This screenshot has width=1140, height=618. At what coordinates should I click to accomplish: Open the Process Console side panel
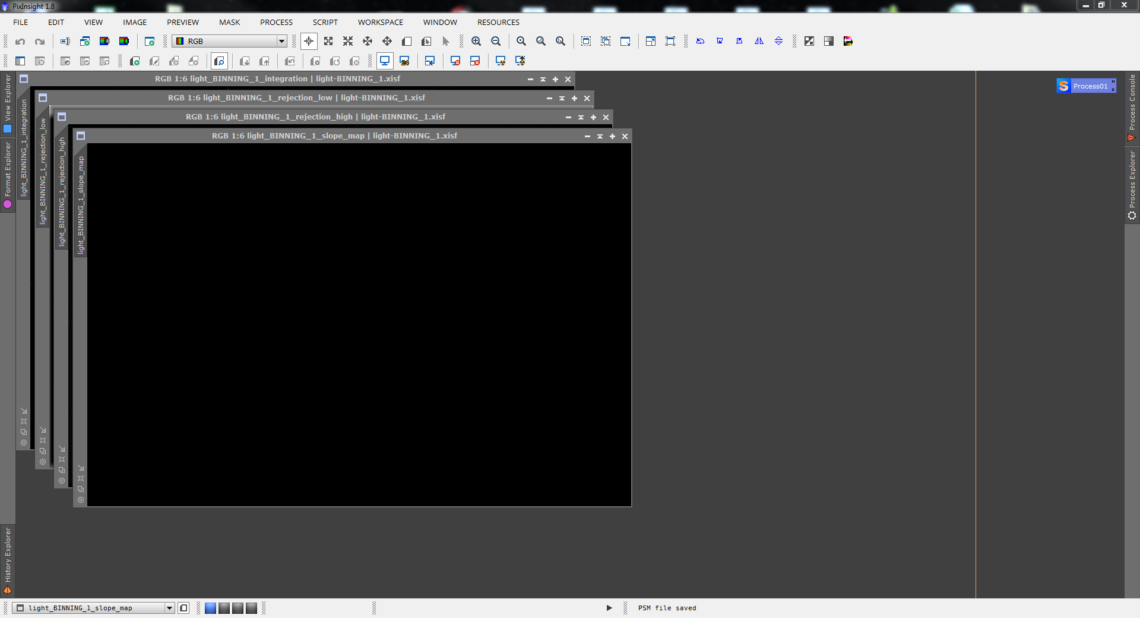[x=1132, y=107]
